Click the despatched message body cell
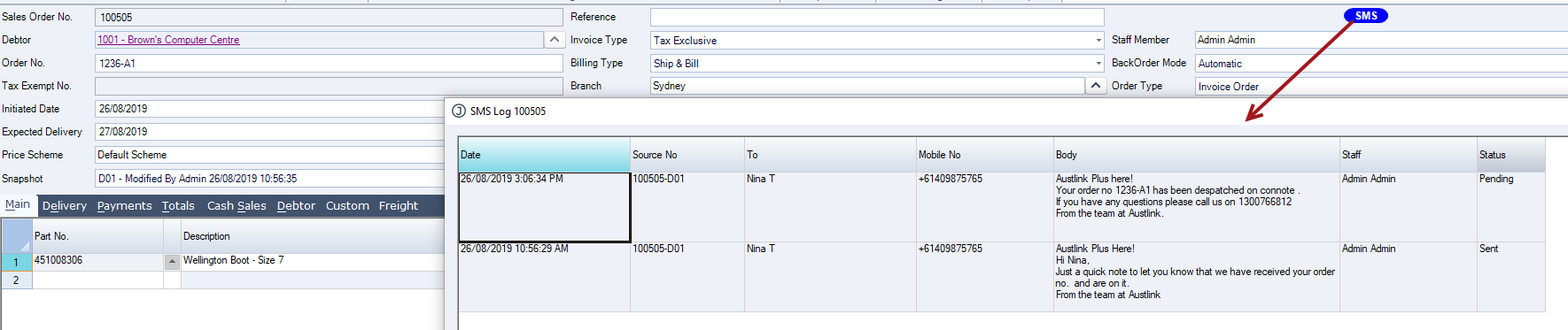 (1196, 207)
